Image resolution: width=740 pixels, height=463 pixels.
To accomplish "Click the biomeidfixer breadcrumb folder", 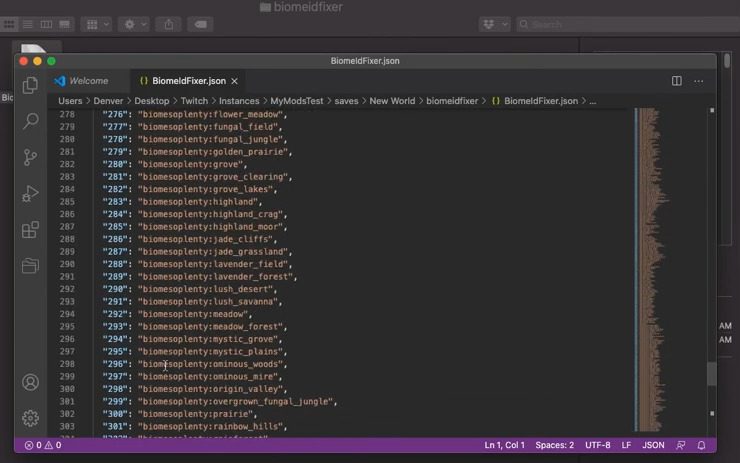I will click(x=452, y=101).
